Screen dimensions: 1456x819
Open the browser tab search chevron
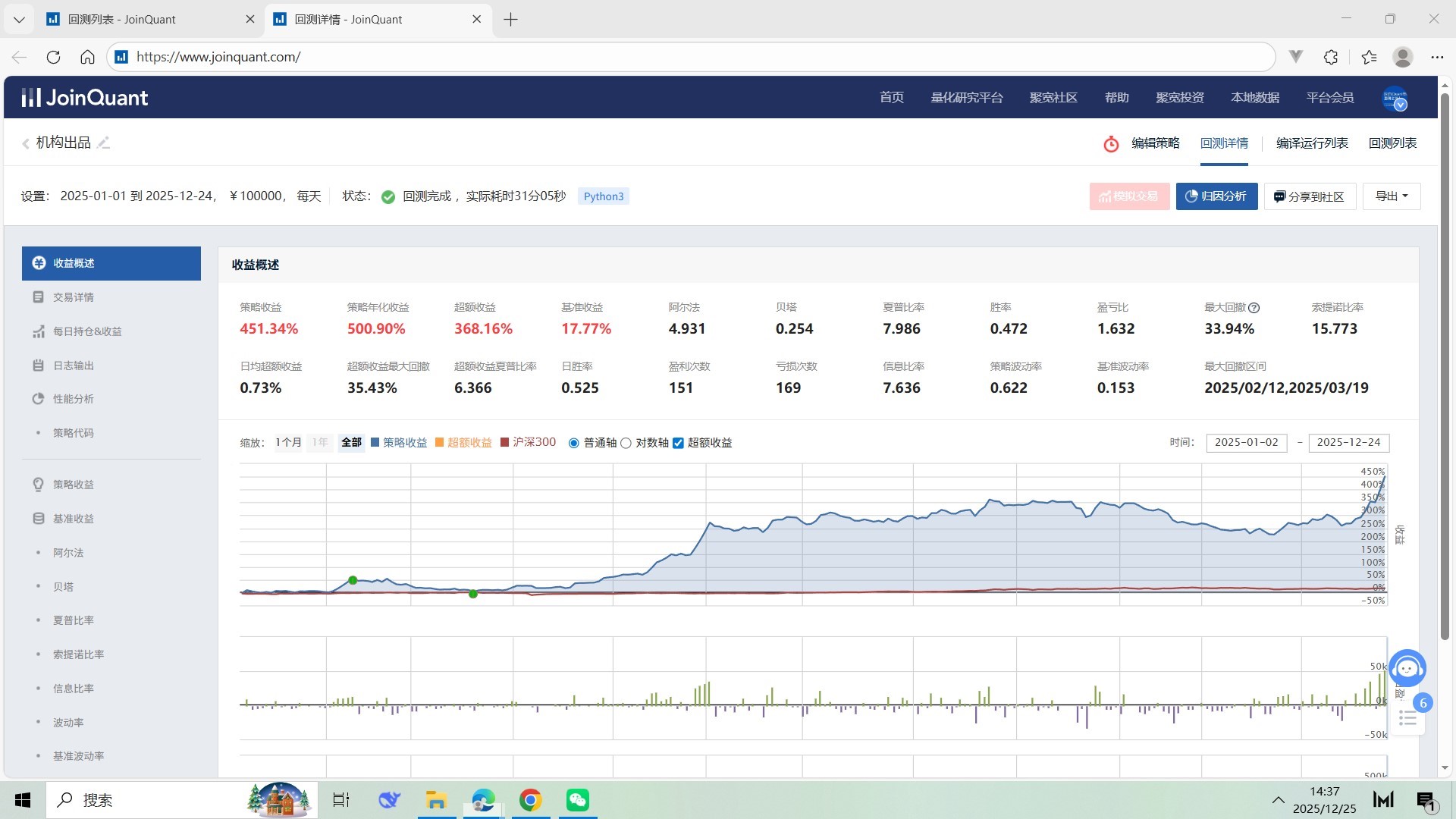[x=19, y=20]
